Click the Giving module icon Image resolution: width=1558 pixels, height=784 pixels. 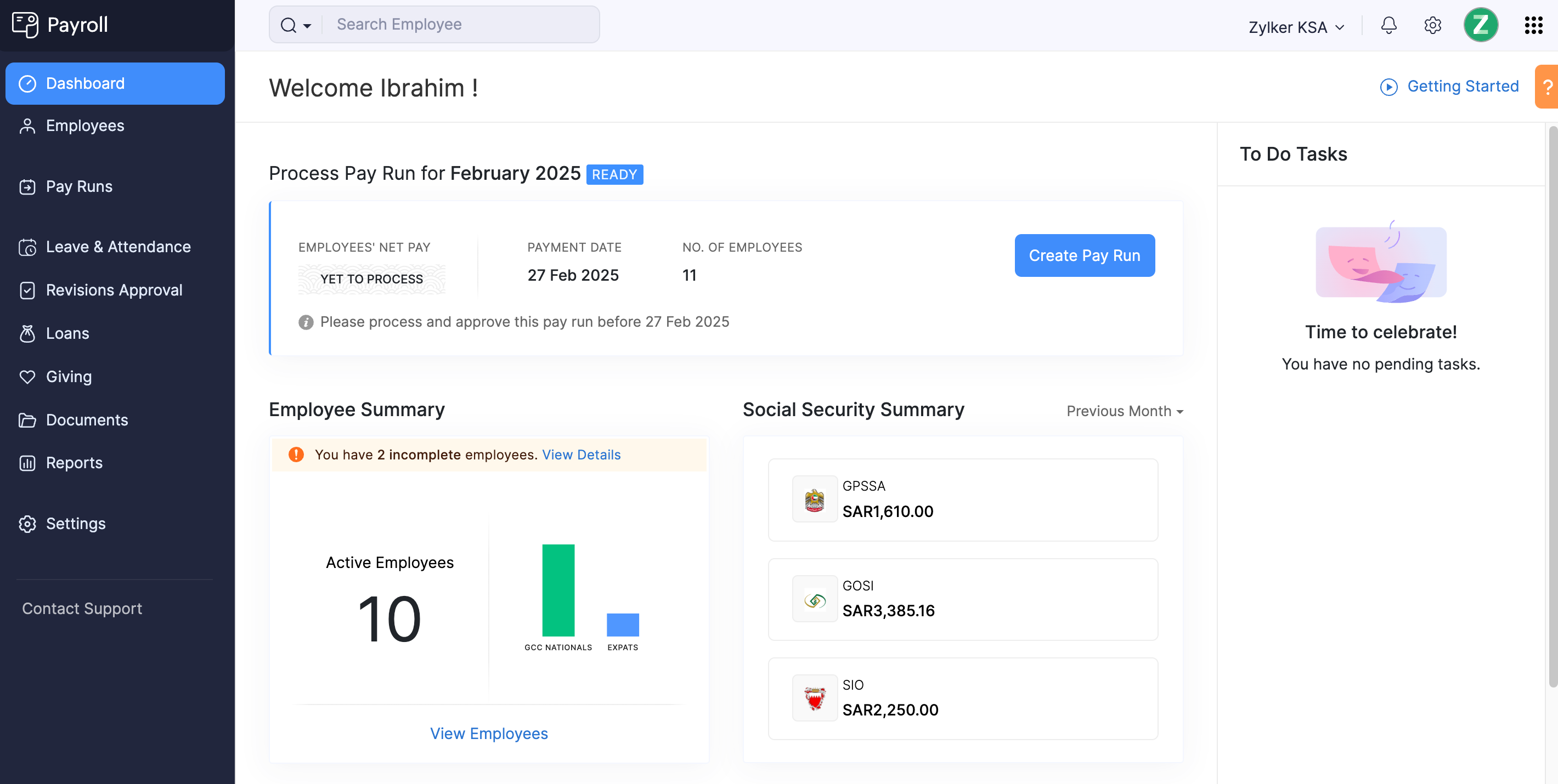tap(27, 376)
